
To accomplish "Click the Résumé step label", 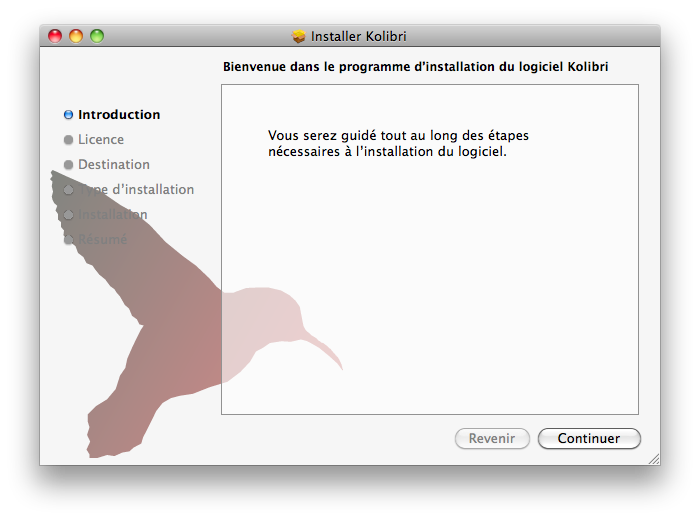I will [x=103, y=239].
